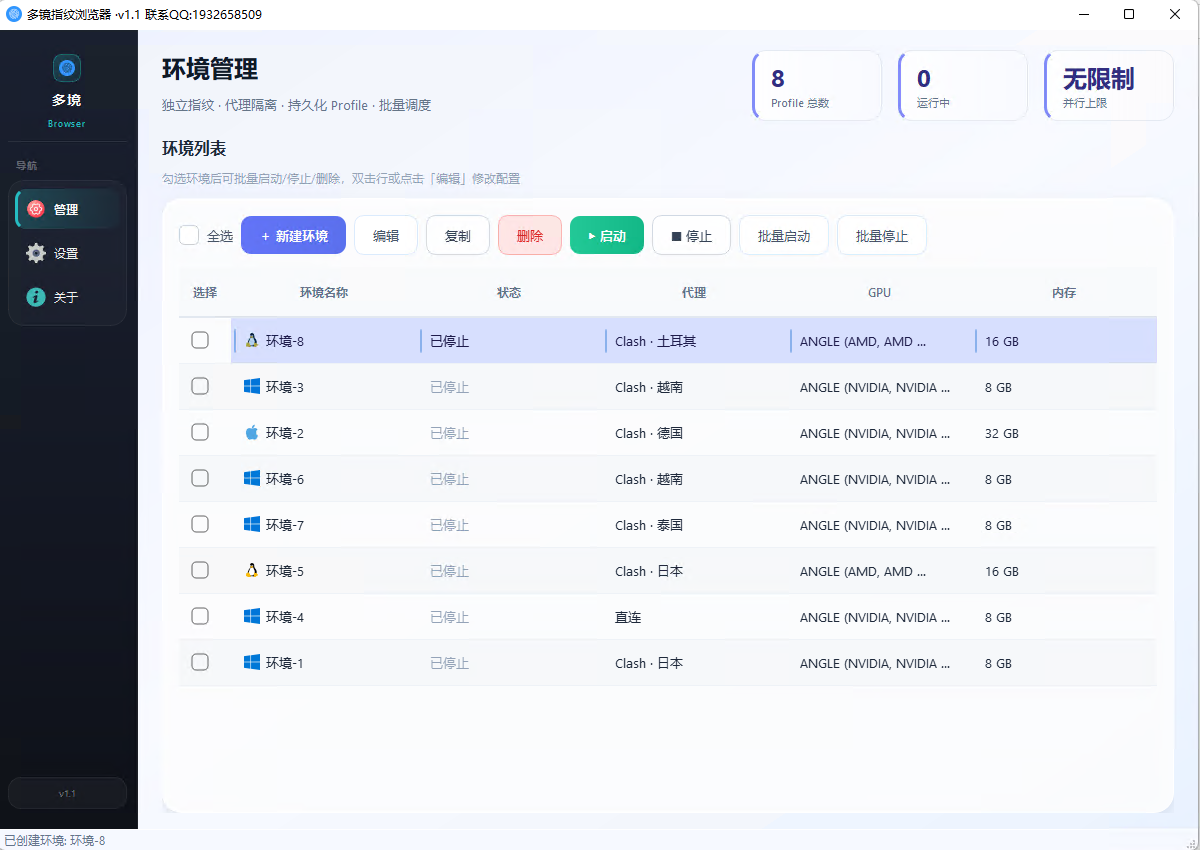
Task: Open the 关于 navigation item
Action: point(67,297)
